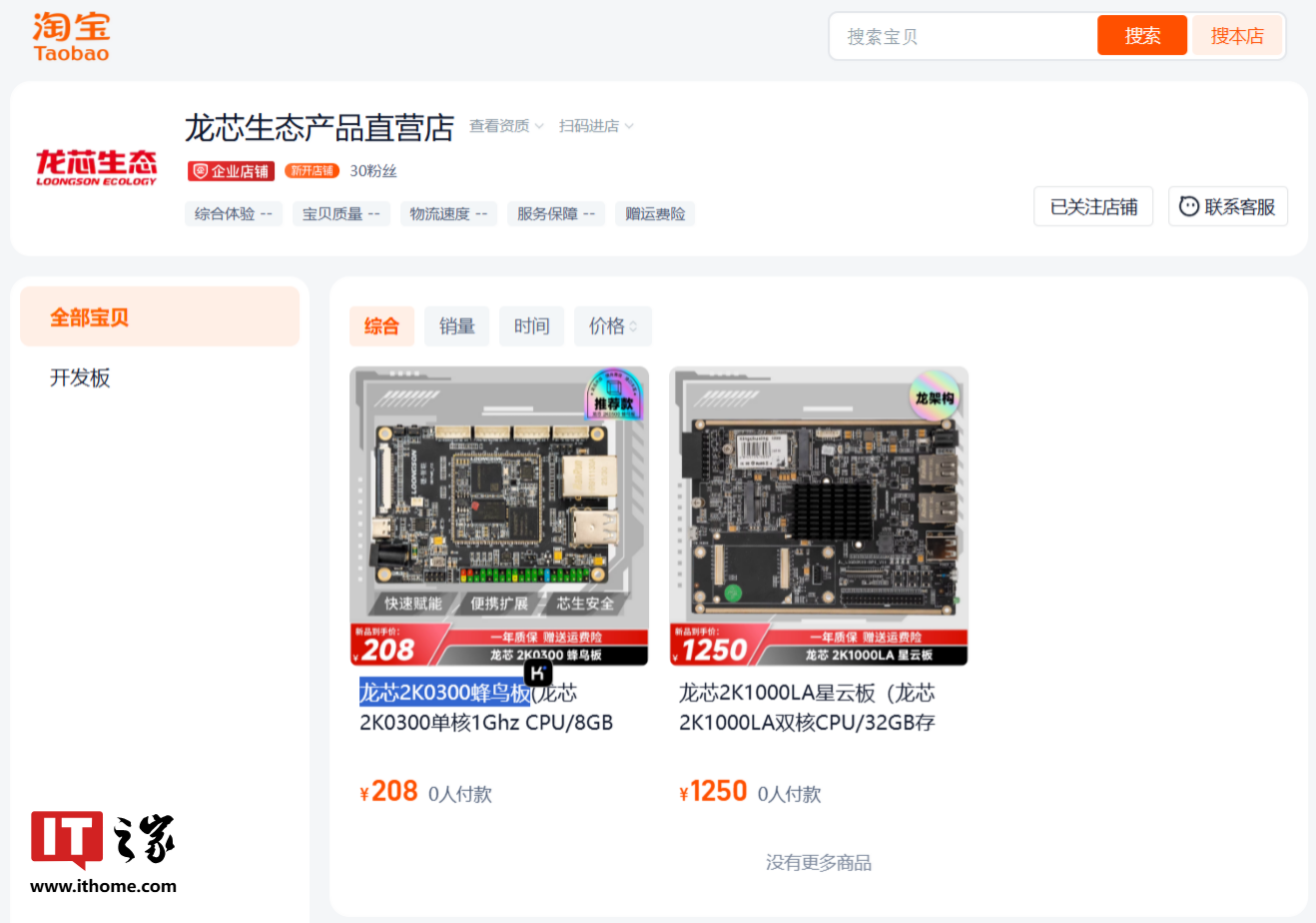Click the K icon on the 2K0300 product
The width and height of the screenshot is (1316, 923).
tap(538, 673)
